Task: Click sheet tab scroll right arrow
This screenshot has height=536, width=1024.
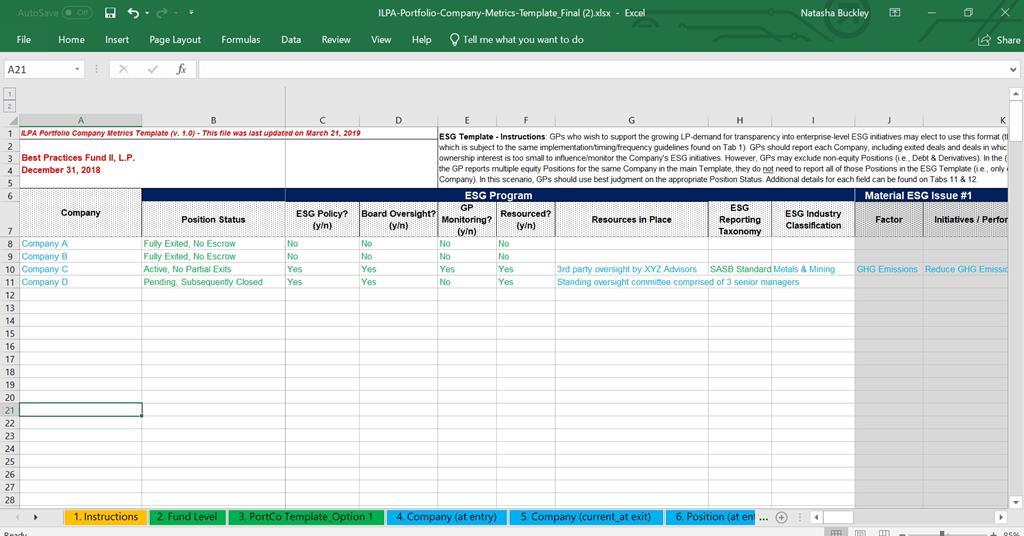Action: point(35,517)
